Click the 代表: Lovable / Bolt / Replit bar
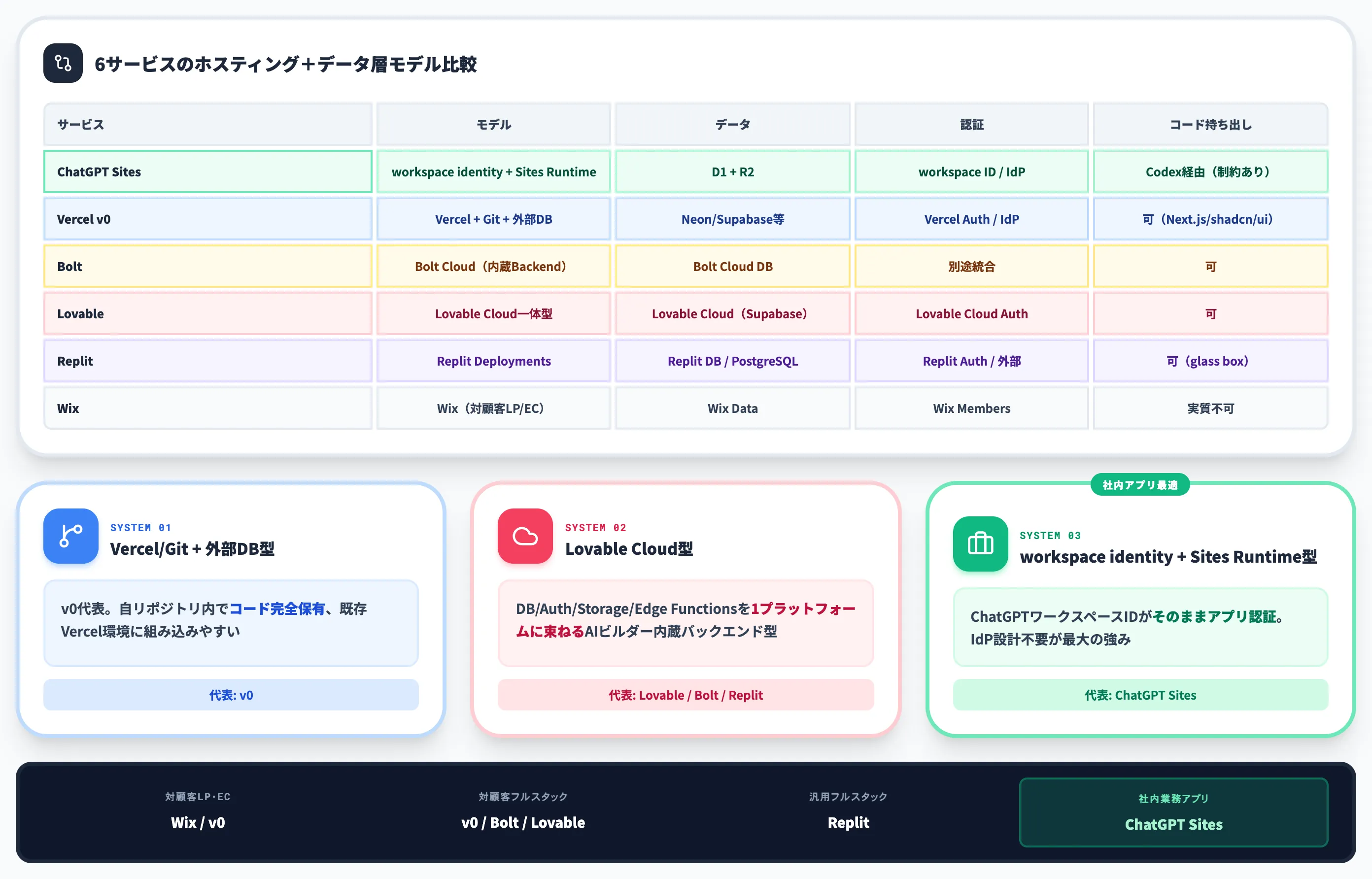Image resolution: width=1372 pixels, height=879 pixels. [686, 695]
